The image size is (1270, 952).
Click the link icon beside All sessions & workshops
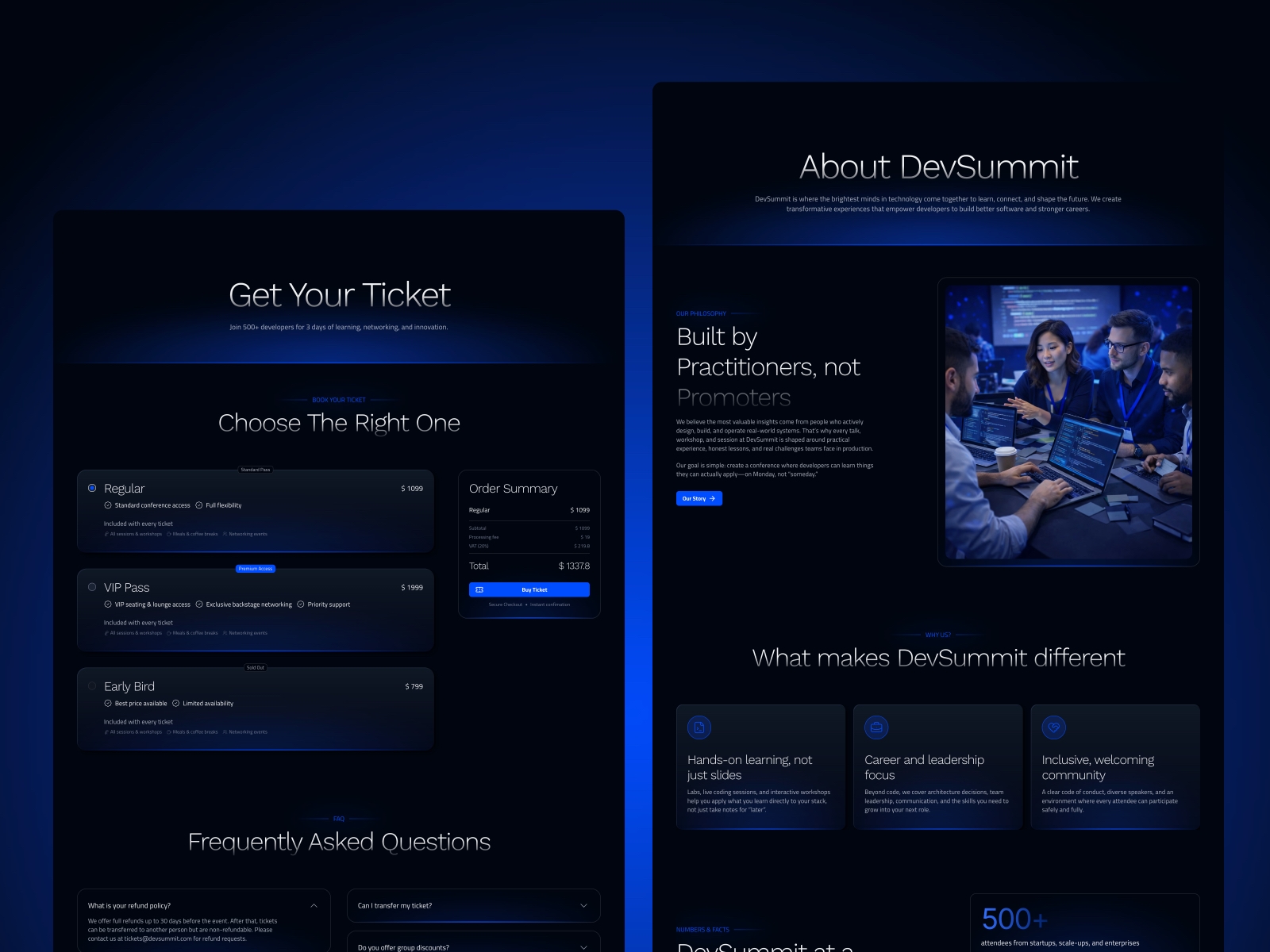106,534
